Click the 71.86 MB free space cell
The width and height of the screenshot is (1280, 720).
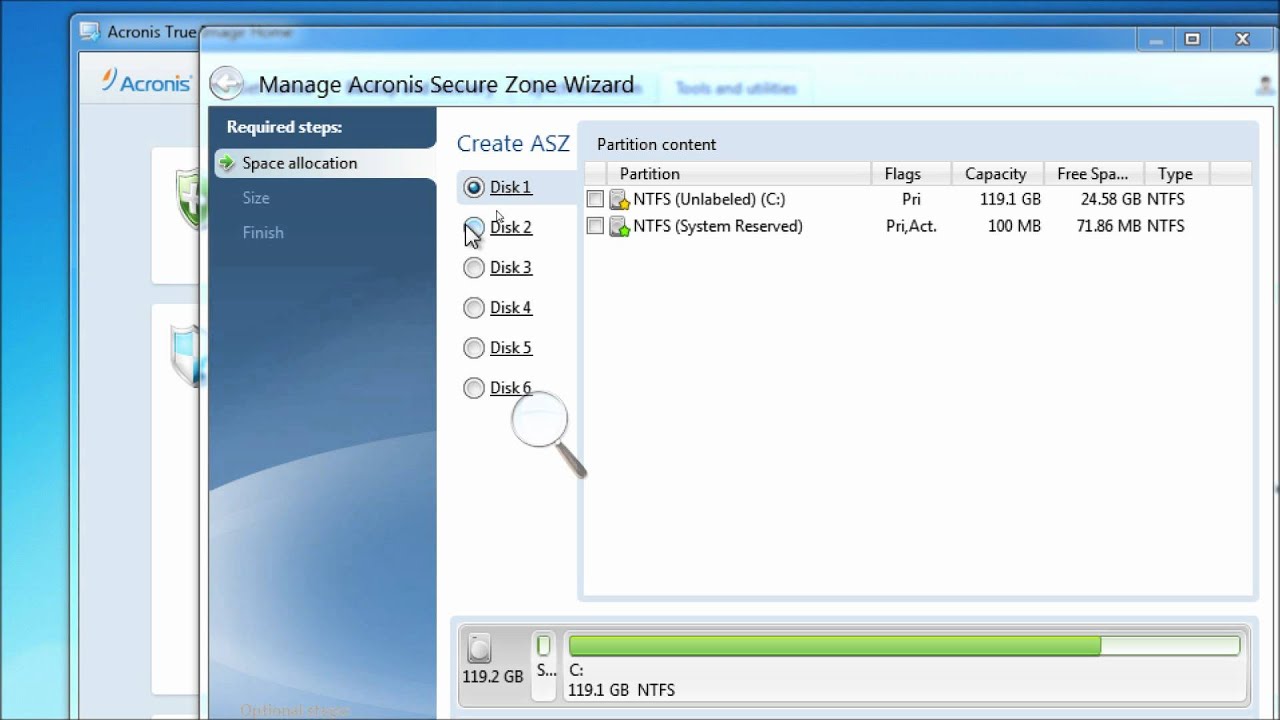pyautogui.click(x=1110, y=226)
